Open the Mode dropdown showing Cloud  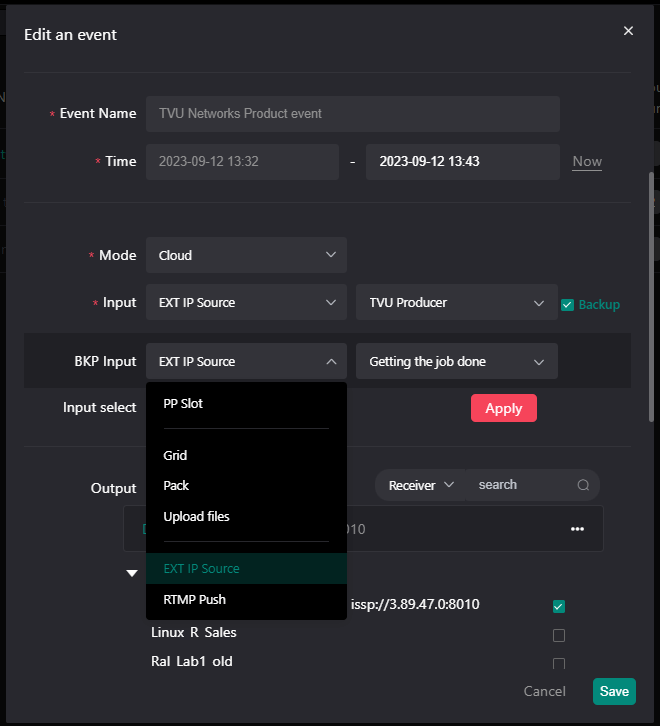tap(246, 255)
